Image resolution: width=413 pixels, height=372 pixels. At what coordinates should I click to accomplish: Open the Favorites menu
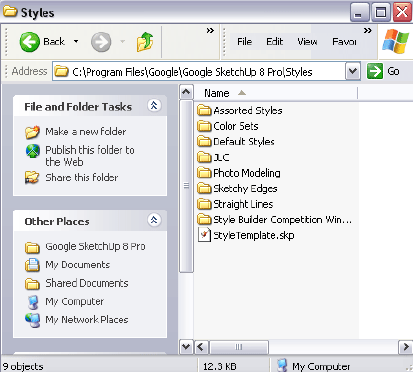click(x=344, y=42)
